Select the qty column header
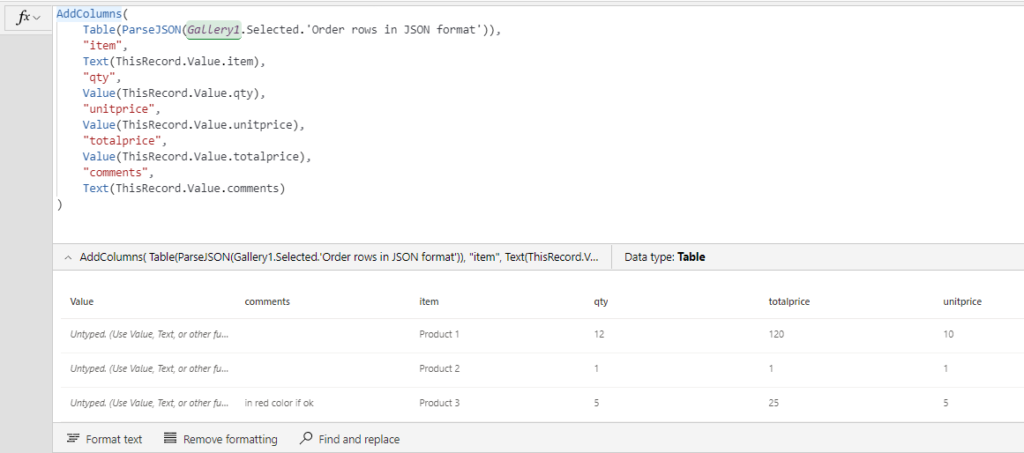Image resolution: width=1024 pixels, height=453 pixels. tap(601, 300)
